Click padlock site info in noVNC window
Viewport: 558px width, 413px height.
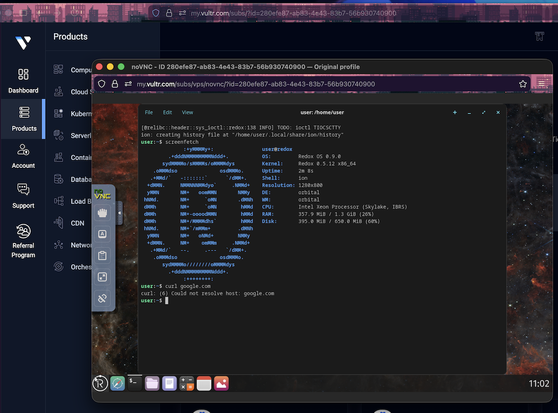(x=115, y=84)
